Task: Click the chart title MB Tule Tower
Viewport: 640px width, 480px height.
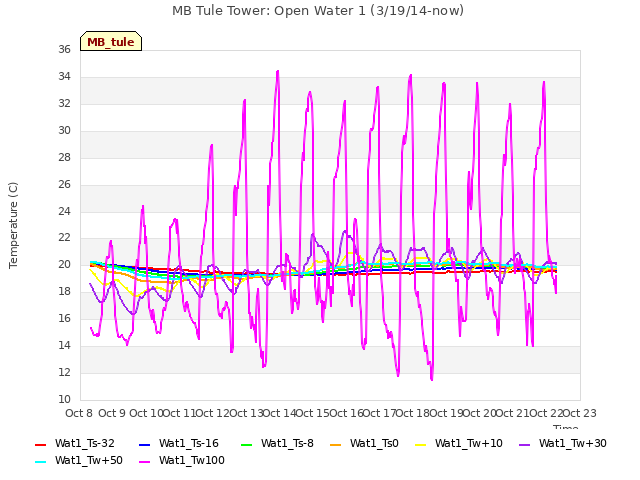Action: pyautogui.click(x=318, y=11)
